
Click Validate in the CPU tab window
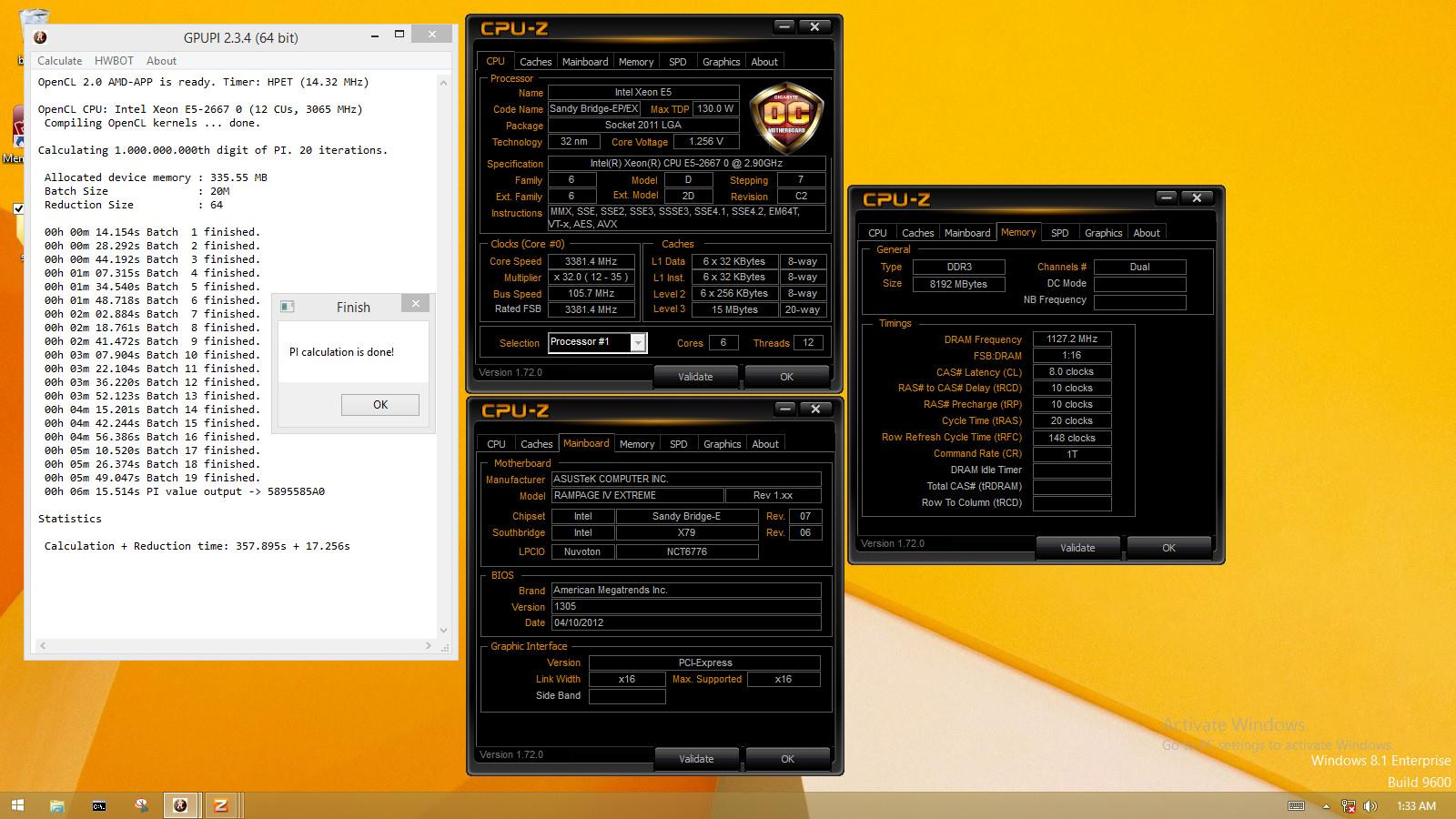(x=696, y=376)
